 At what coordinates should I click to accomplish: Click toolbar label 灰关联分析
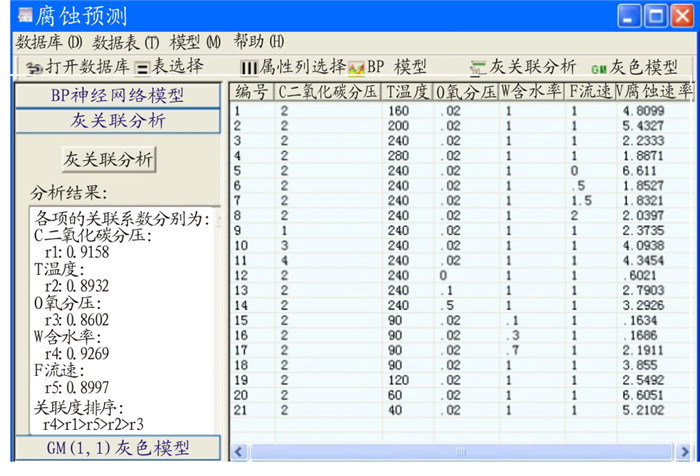tap(533, 67)
